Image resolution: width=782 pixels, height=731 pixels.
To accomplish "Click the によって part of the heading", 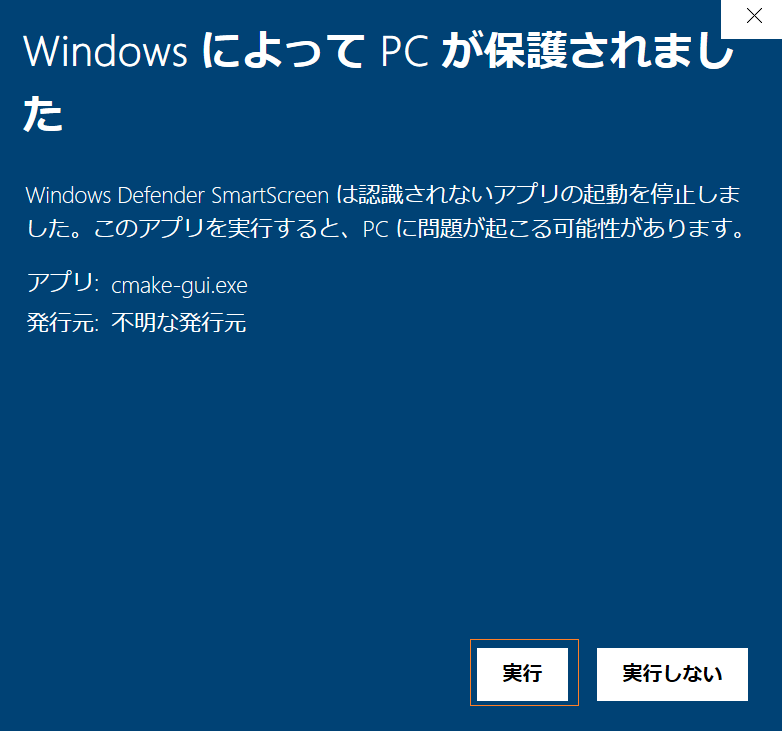I will (x=282, y=51).
